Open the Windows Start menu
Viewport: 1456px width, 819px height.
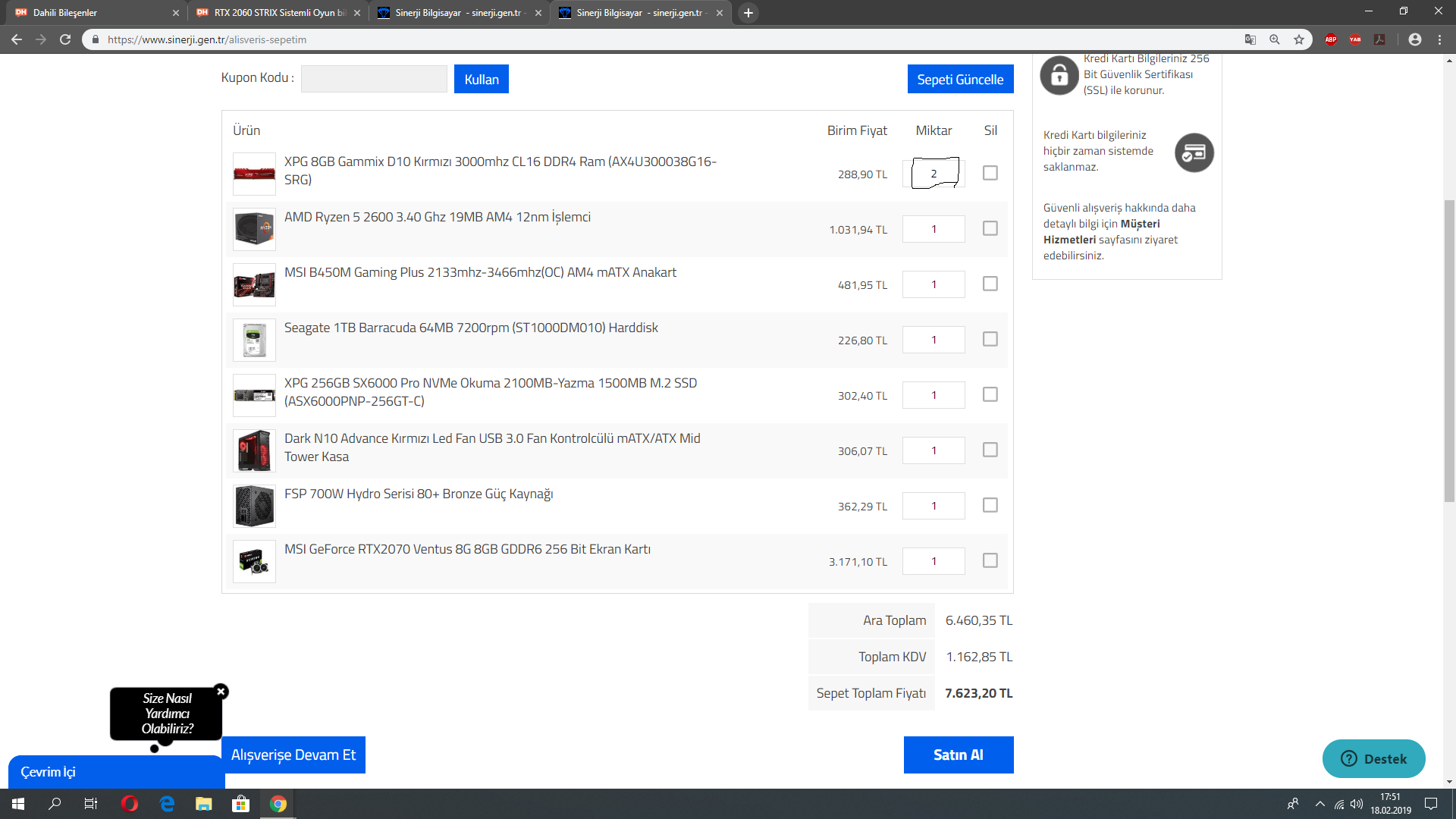18,804
